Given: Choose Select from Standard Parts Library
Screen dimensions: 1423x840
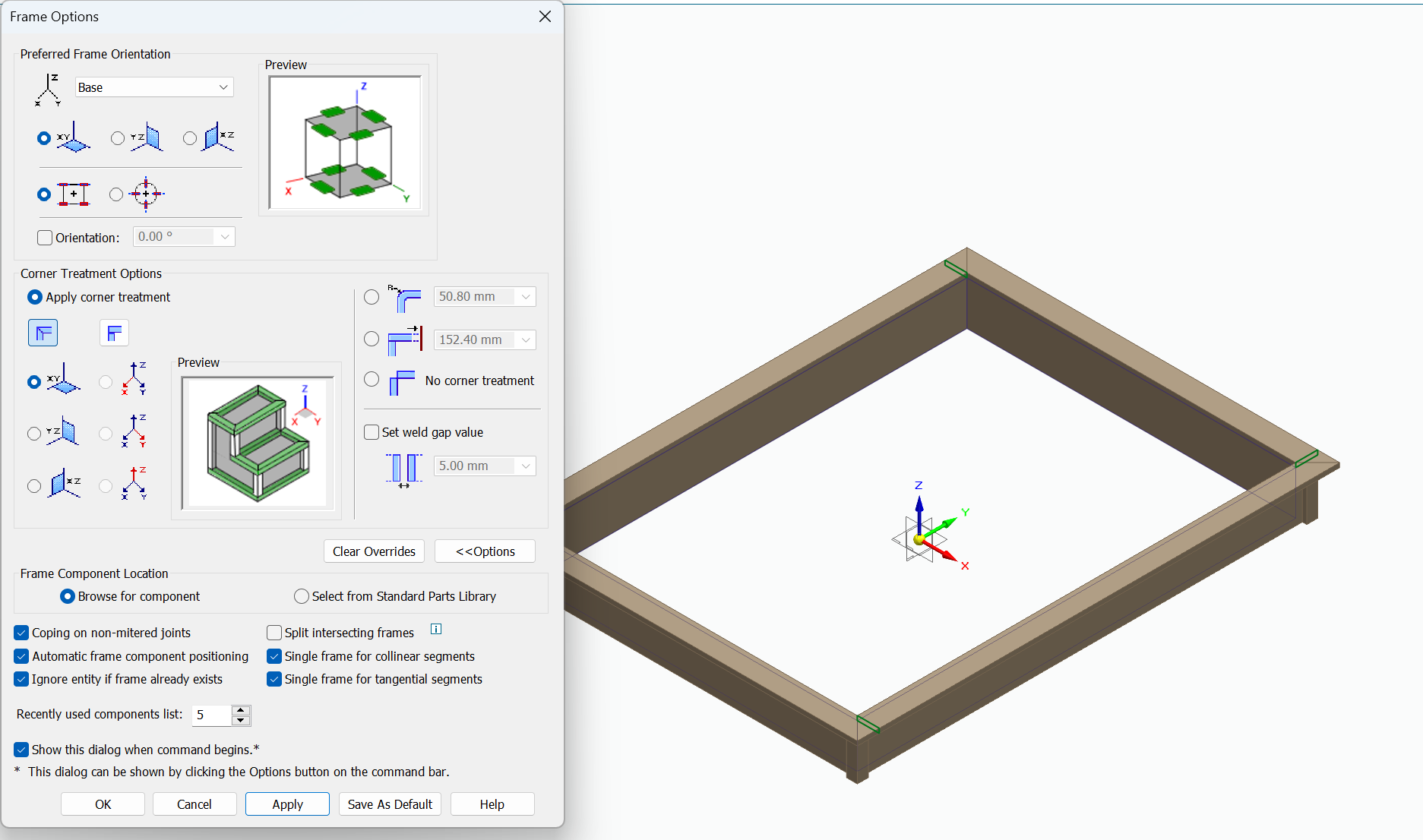Looking at the screenshot, I should coord(302,596).
